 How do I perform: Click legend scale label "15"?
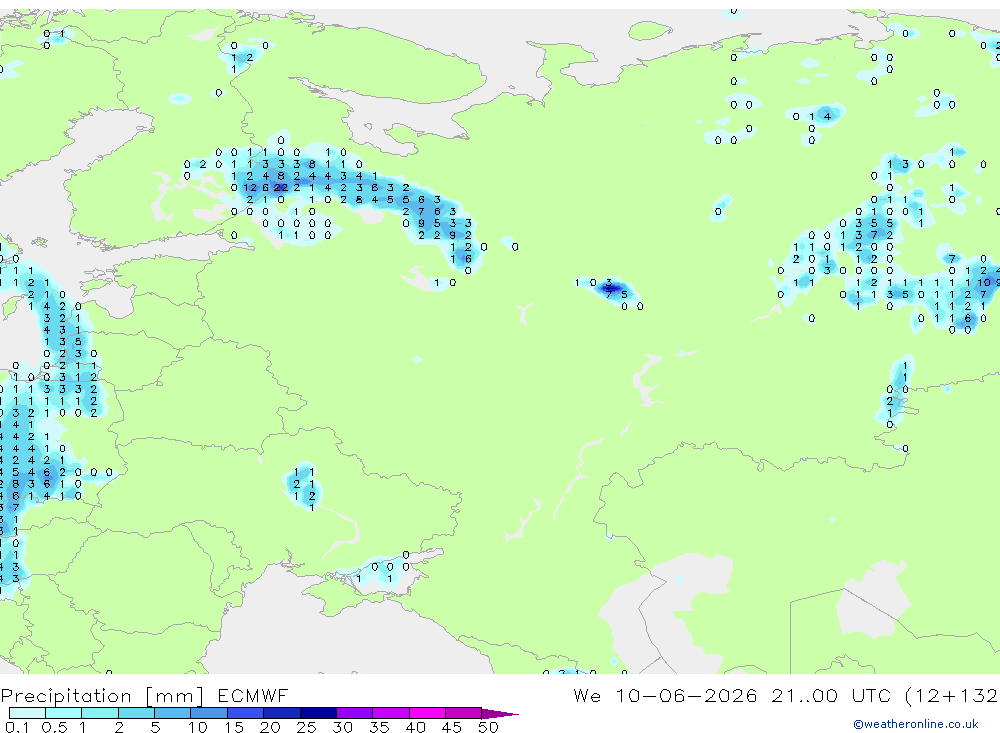233,727
